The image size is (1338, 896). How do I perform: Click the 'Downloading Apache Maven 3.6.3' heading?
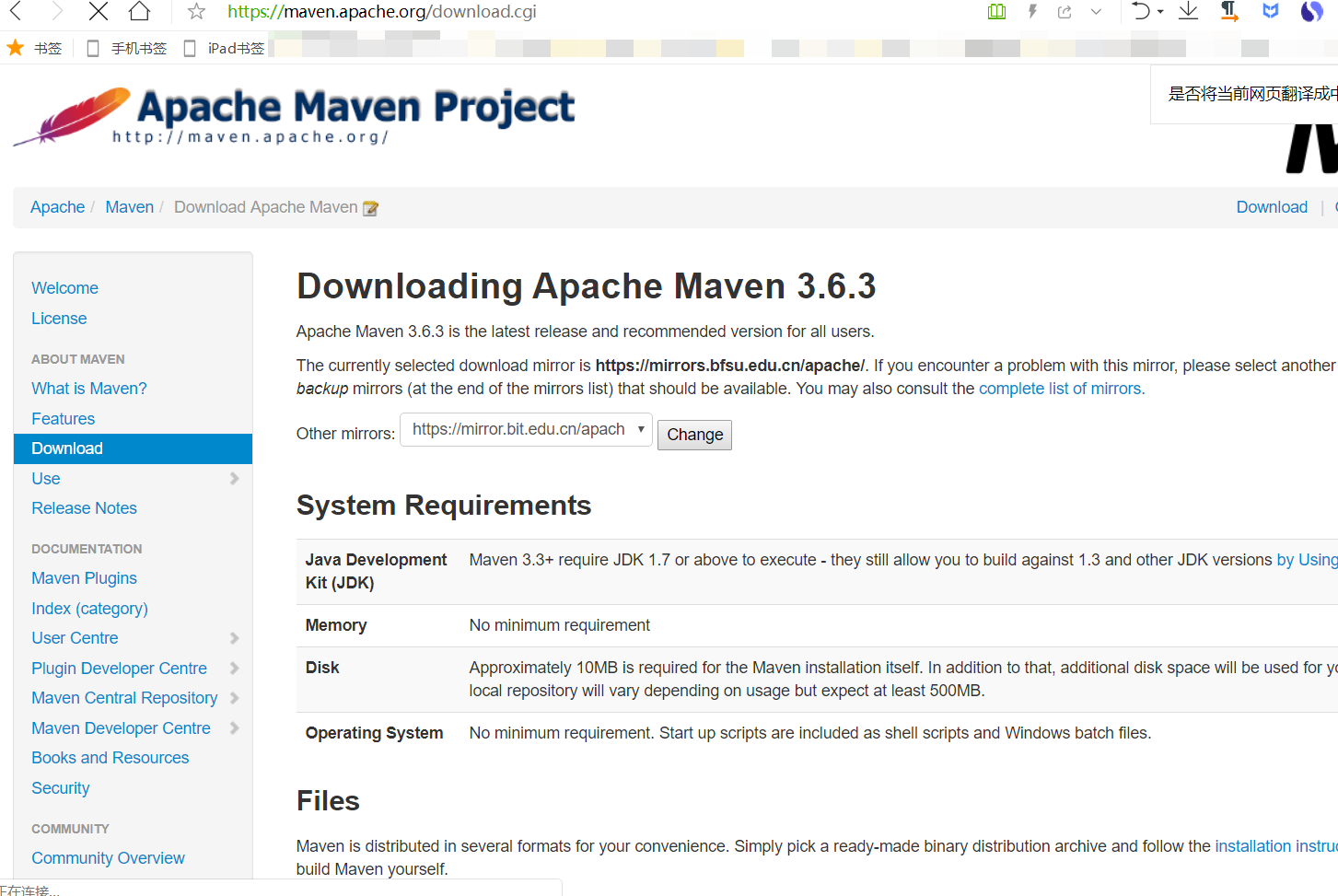(x=586, y=286)
